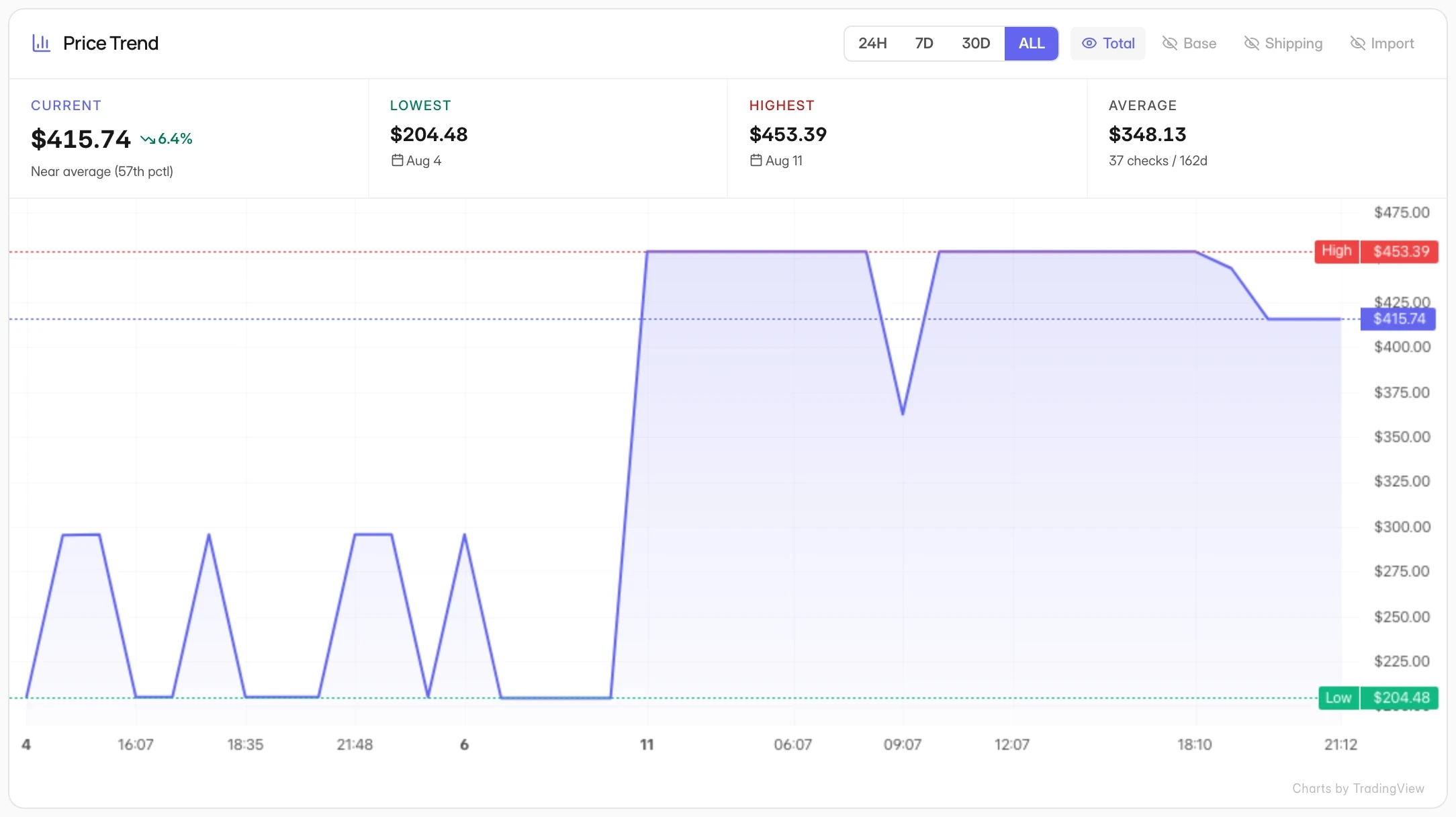1456x817 pixels.
Task: Select the 24H time range
Action: [x=872, y=43]
